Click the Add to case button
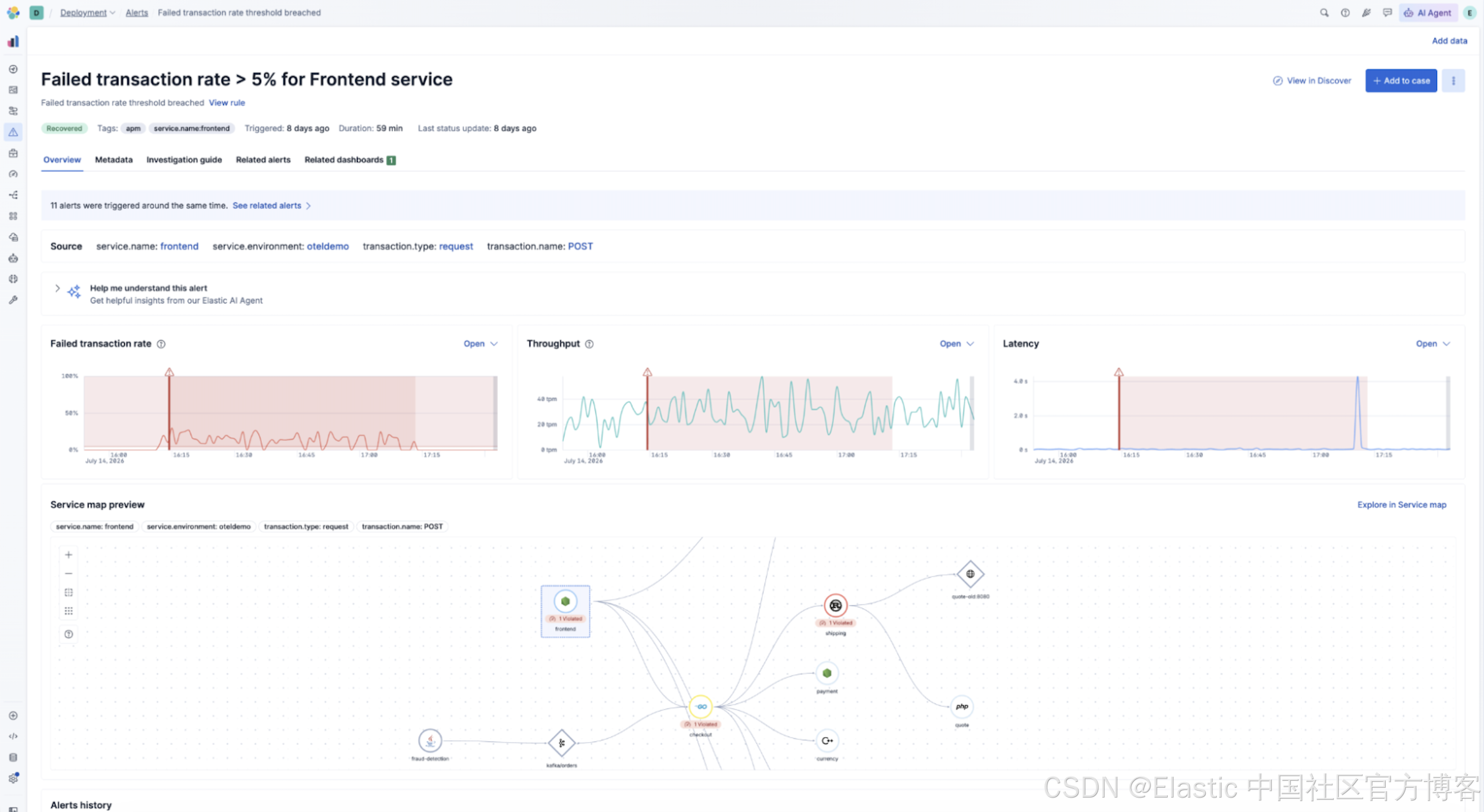 pyautogui.click(x=1401, y=81)
